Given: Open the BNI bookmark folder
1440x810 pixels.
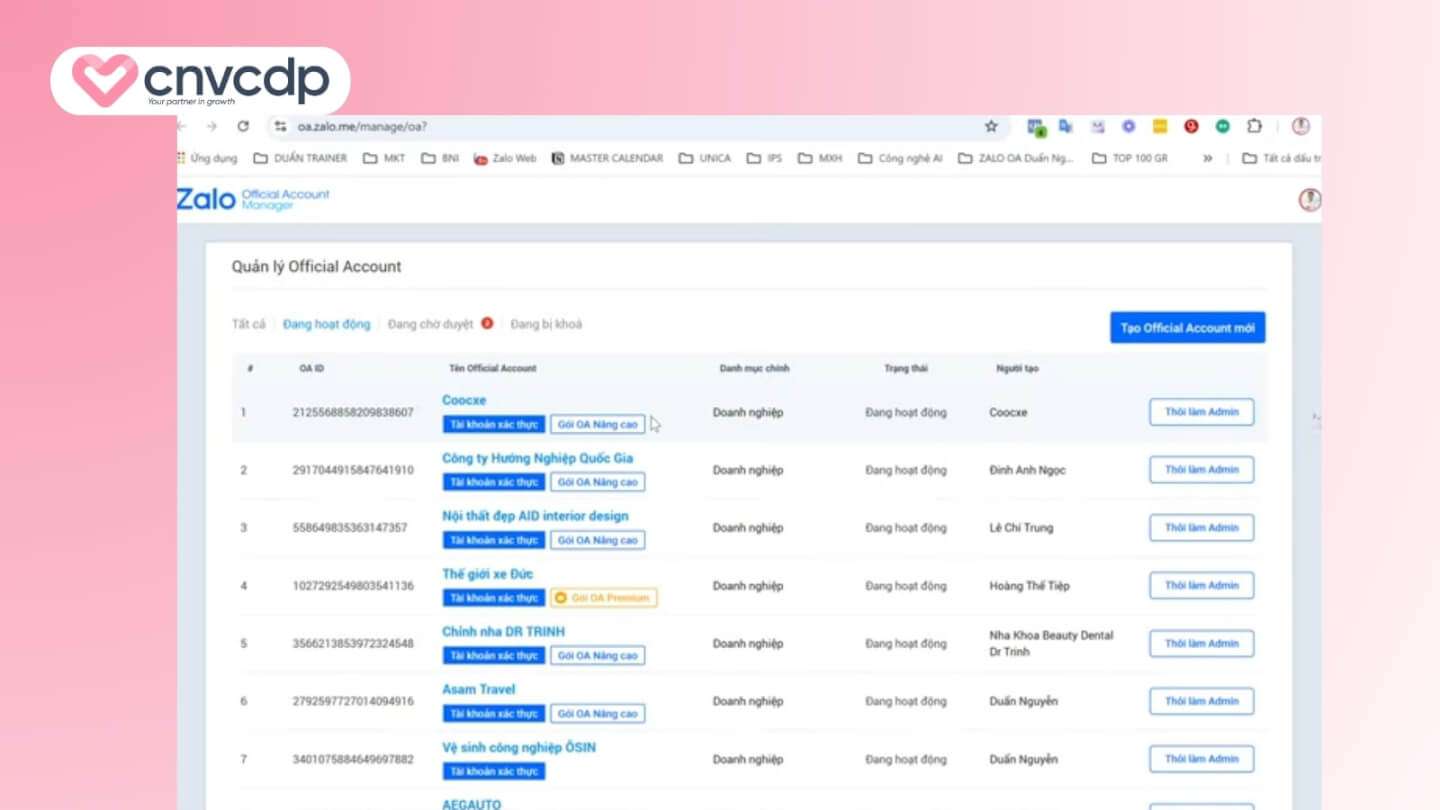Looking at the screenshot, I should 440,158.
